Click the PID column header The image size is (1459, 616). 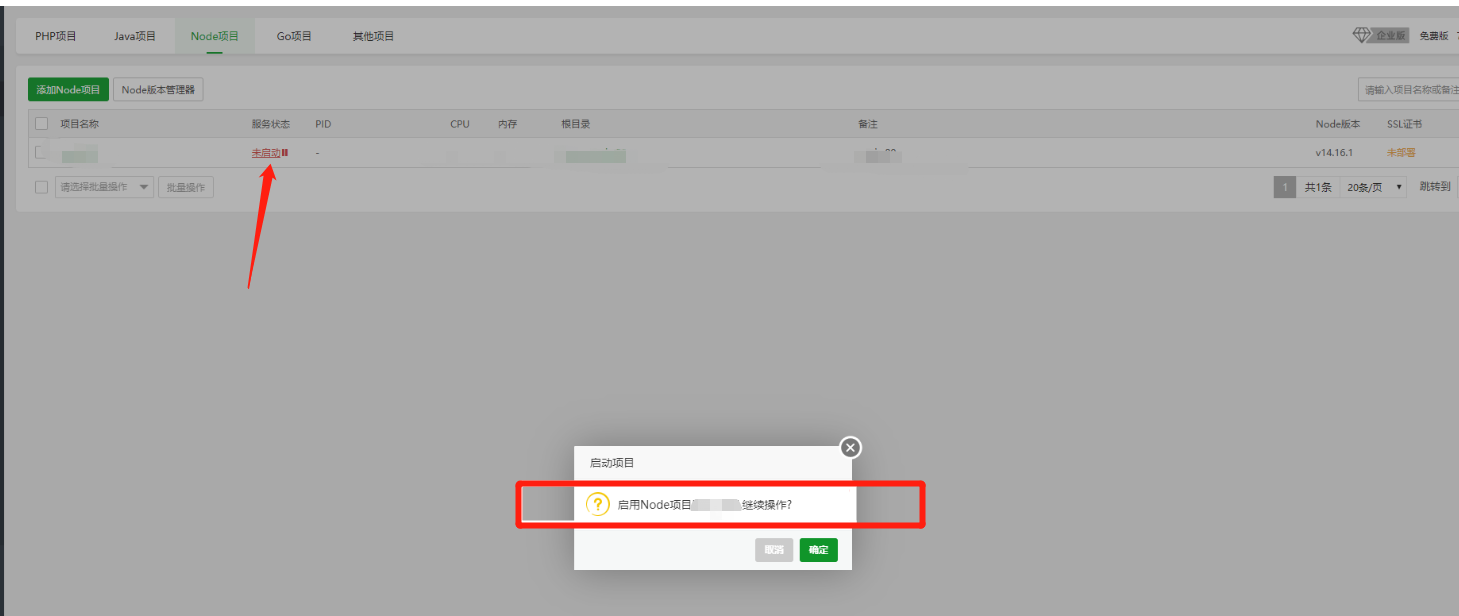coord(323,124)
